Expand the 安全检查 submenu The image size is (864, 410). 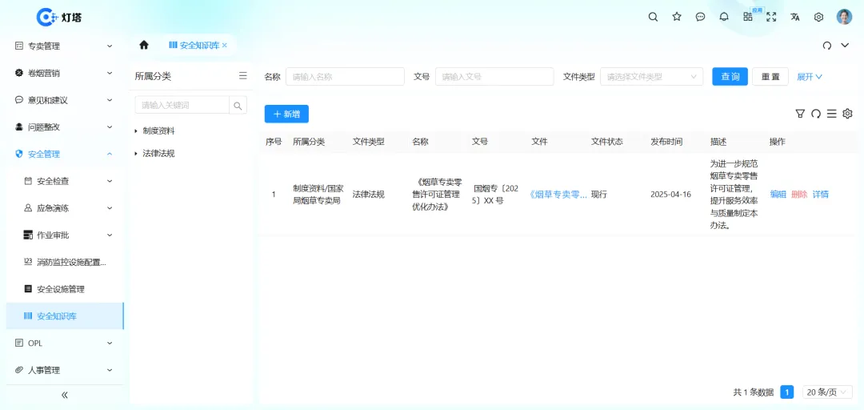click(x=64, y=181)
